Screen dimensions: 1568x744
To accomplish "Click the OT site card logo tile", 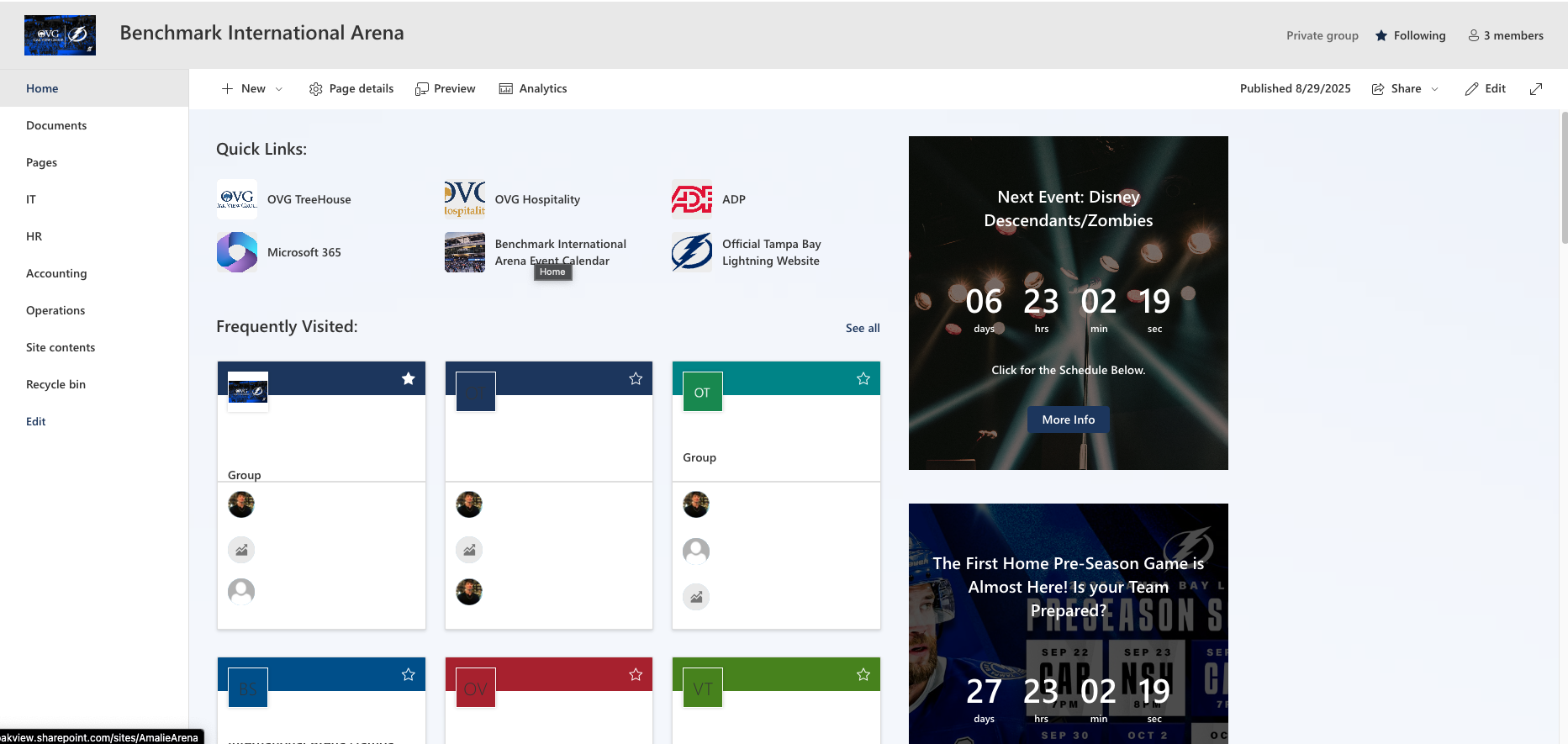I will pos(703,392).
